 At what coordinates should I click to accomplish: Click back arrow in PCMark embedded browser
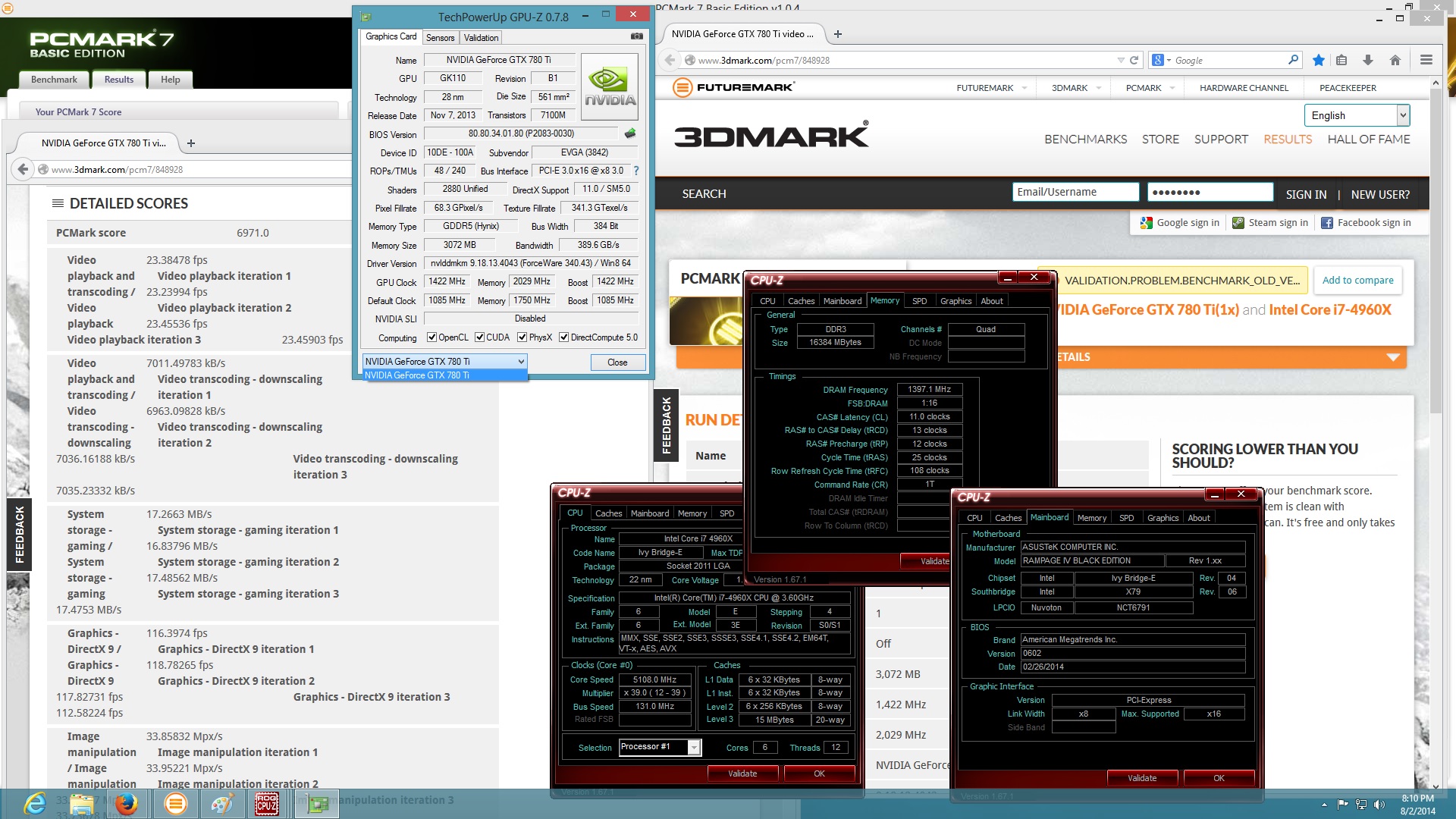[23, 169]
